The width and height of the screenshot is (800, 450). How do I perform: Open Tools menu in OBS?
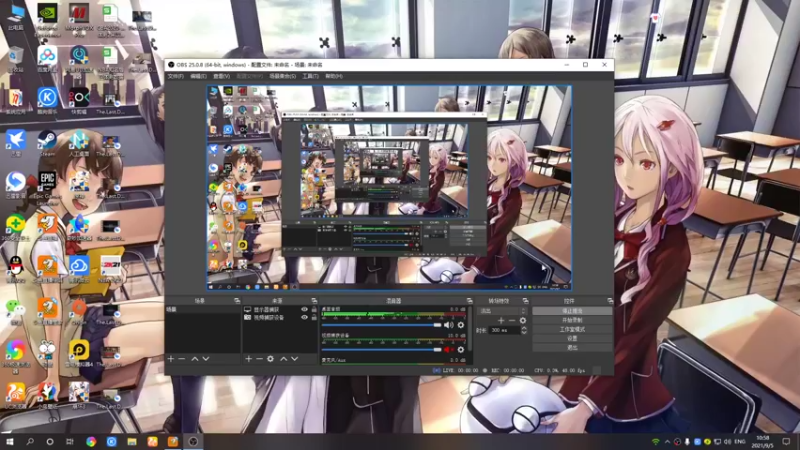[x=310, y=76]
